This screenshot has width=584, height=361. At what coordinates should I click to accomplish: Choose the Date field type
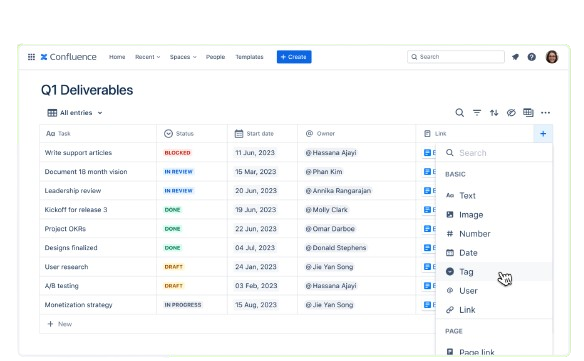(x=494, y=253)
